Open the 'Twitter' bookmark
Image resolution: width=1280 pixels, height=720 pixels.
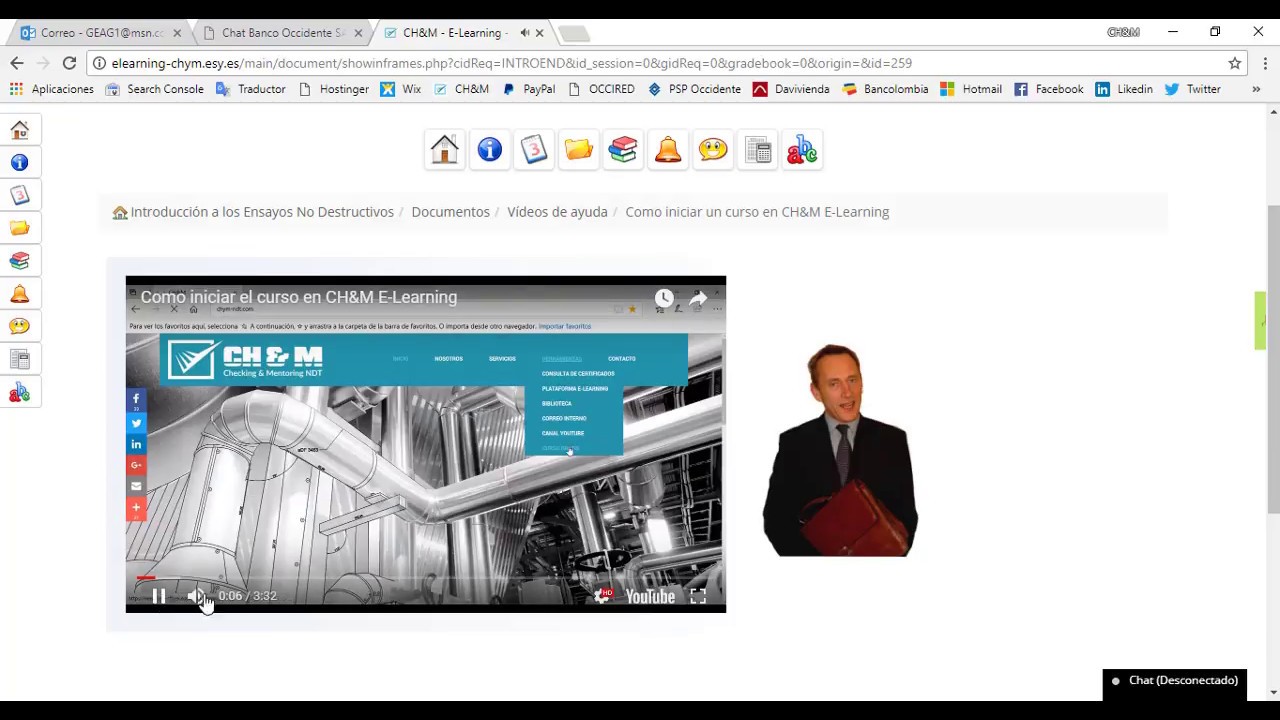tap(1193, 89)
